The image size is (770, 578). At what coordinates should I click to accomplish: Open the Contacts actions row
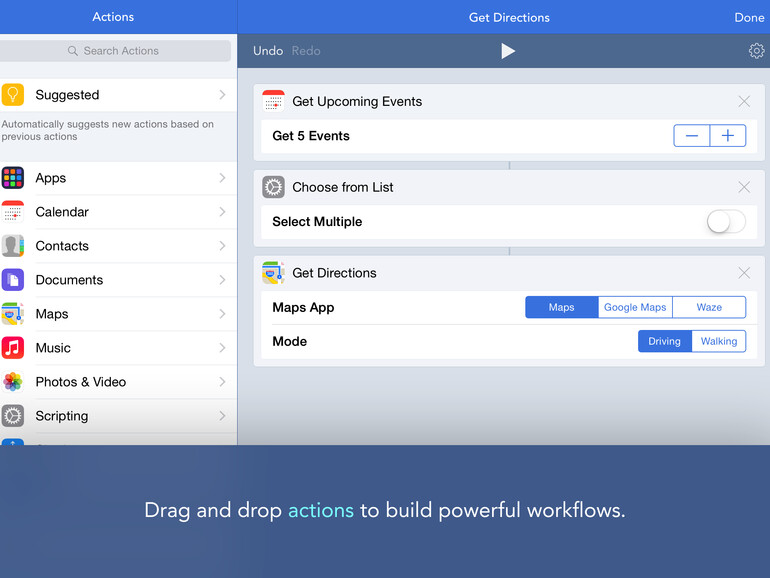(x=118, y=246)
